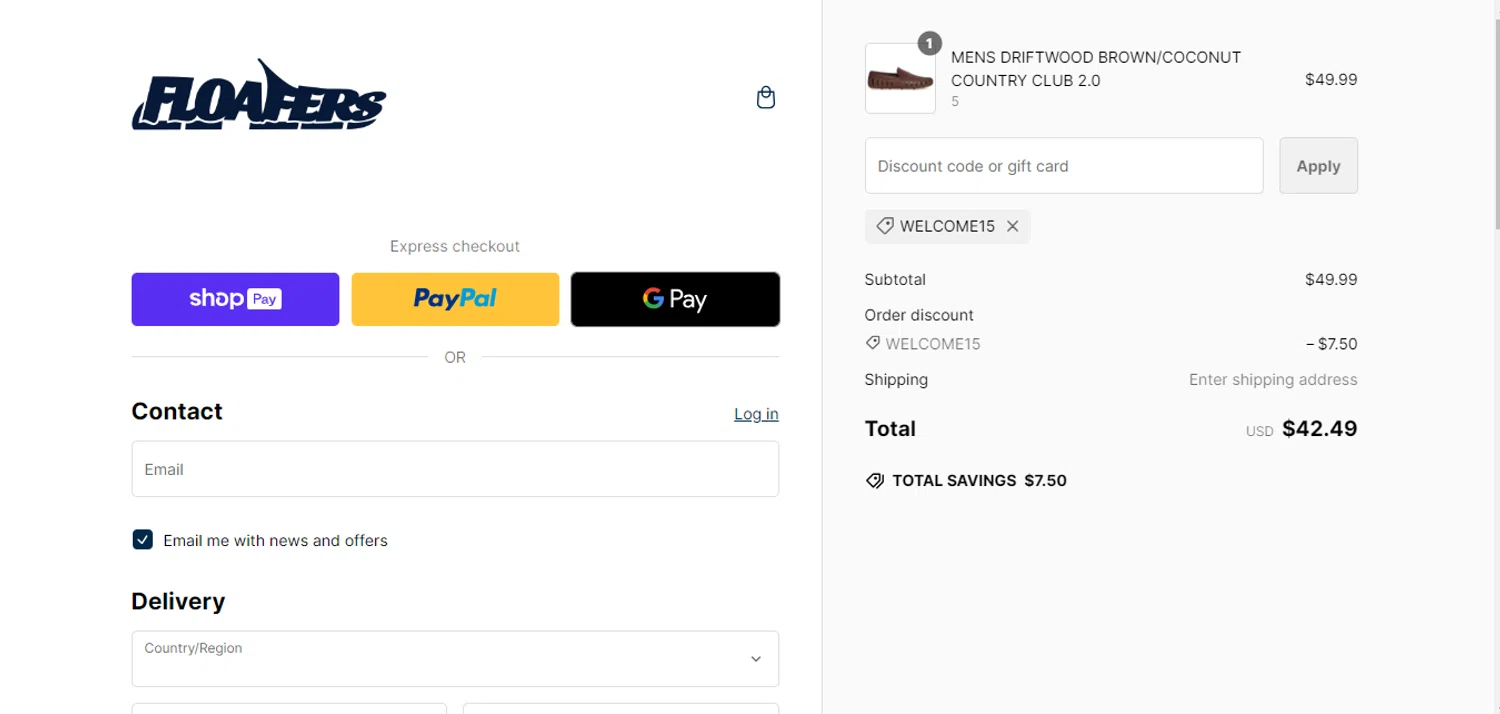Screen dimensions: 1500x714
Task: Remove the WELCOME15 discount code
Action: (x=1013, y=226)
